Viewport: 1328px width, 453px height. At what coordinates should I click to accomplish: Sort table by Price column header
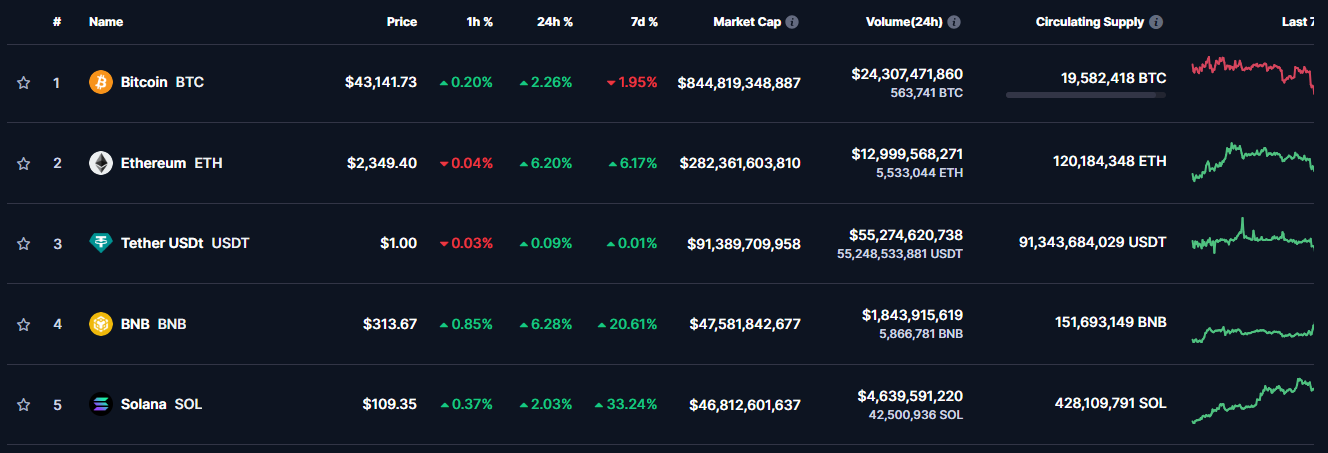click(x=402, y=22)
